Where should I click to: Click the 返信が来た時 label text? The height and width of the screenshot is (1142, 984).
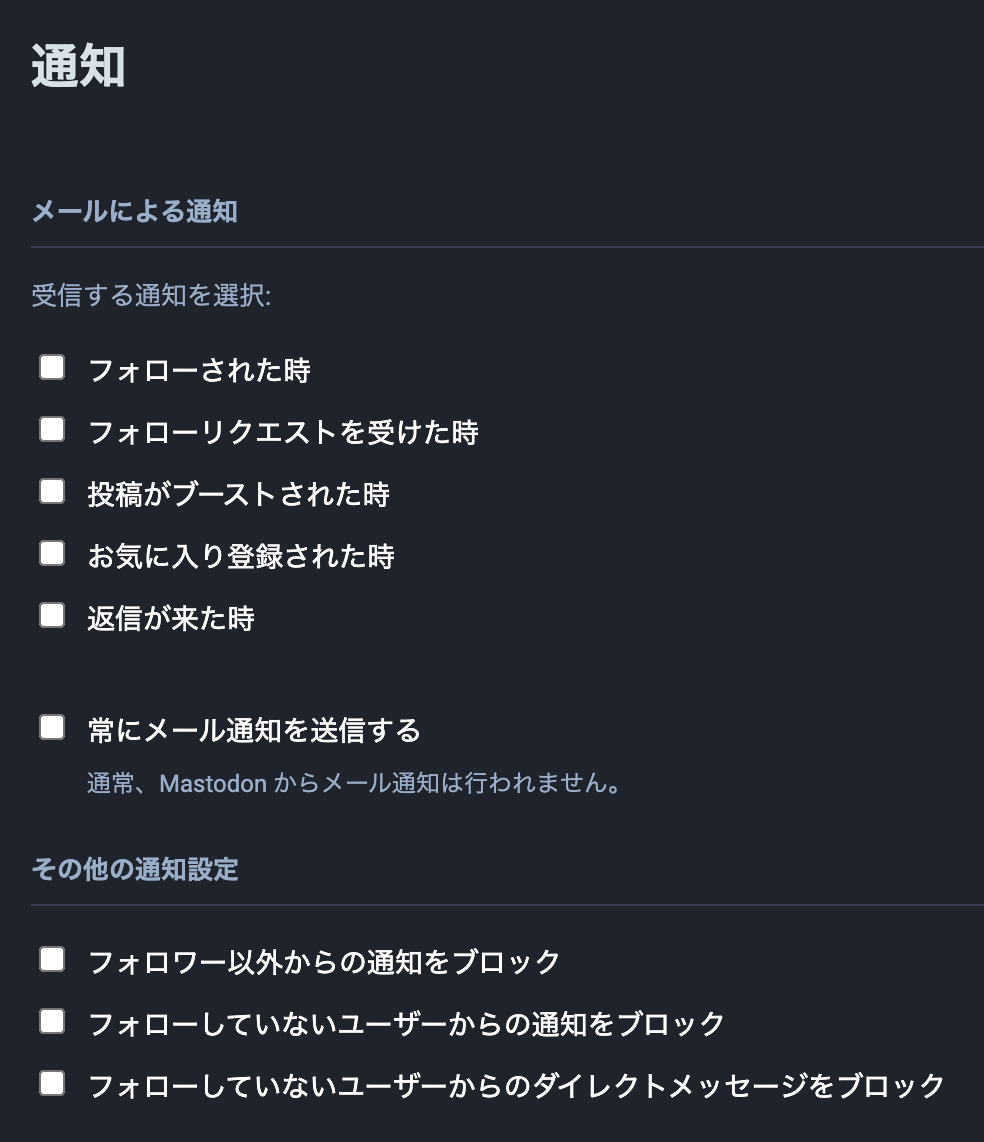point(171,619)
